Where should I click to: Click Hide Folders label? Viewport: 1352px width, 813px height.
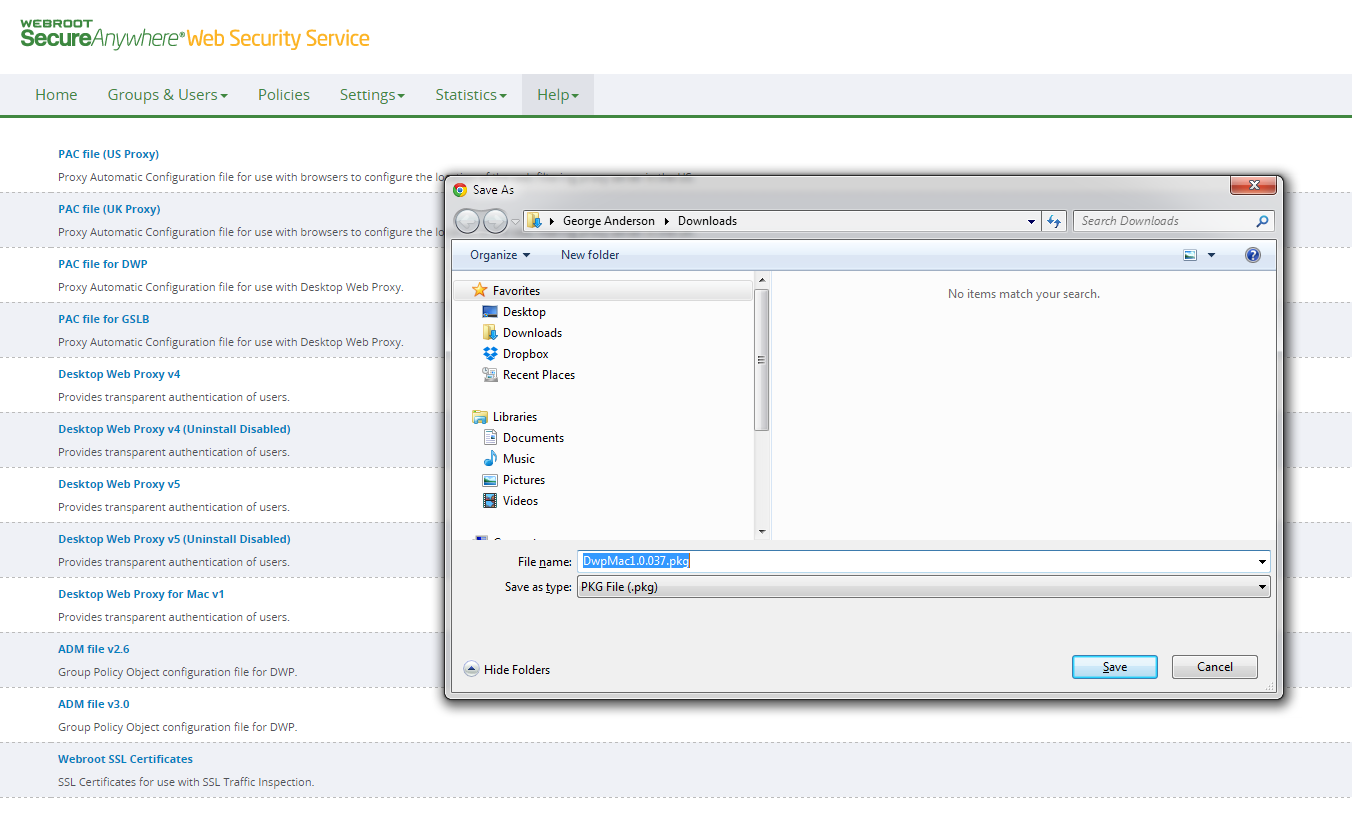click(x=517, y=670)
